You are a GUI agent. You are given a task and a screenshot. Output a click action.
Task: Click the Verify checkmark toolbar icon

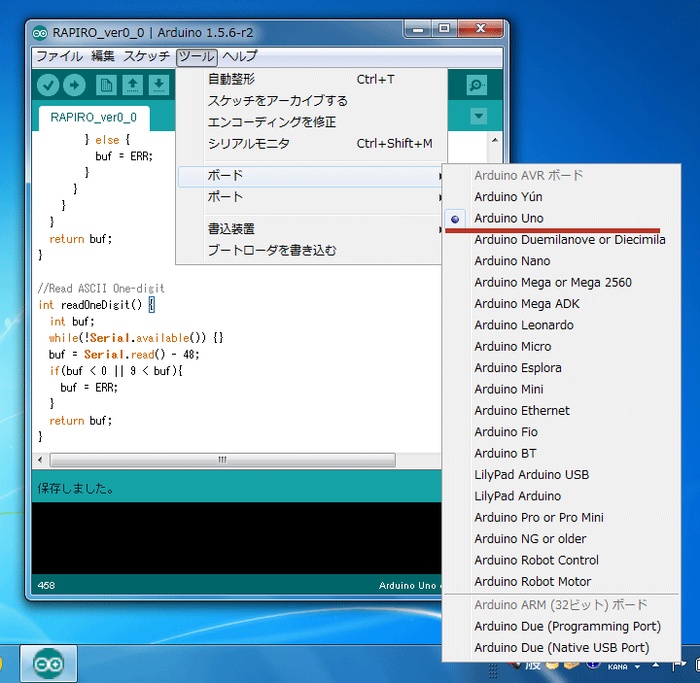pos(48,85)
